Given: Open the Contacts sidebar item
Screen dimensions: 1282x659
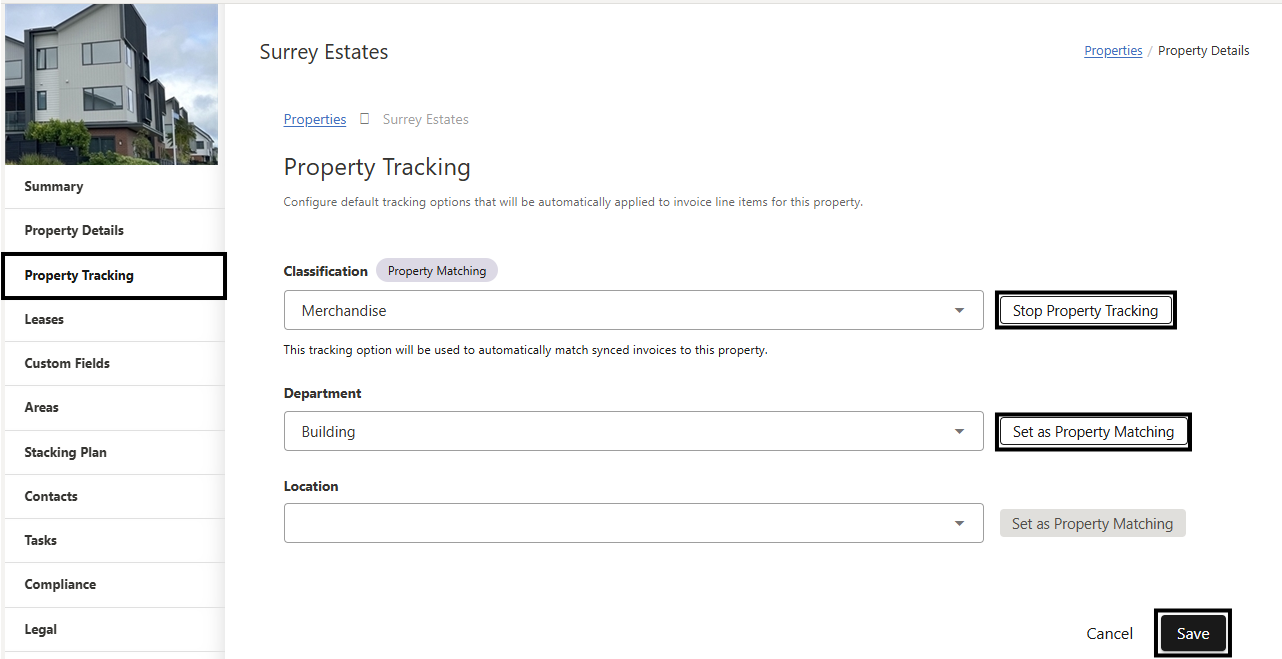Looking at the screenshot, I should pos(51,496).
